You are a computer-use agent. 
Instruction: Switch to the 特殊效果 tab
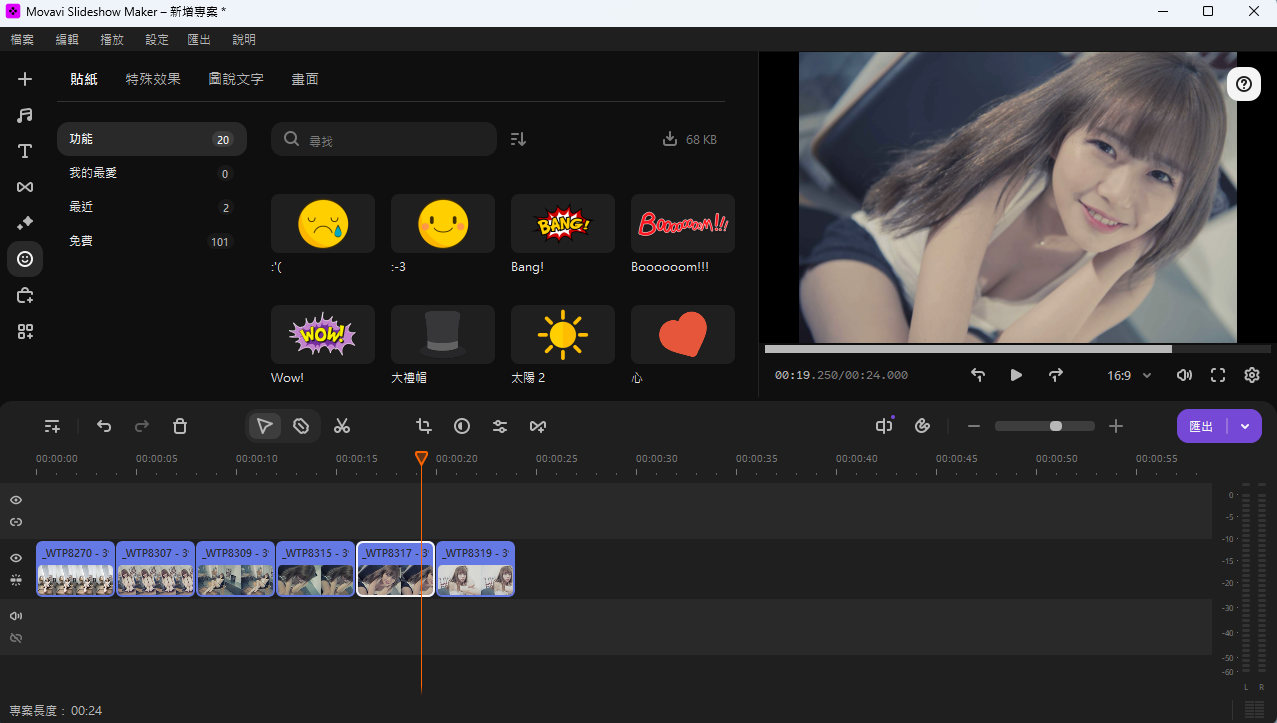click(x=153, y=79)
